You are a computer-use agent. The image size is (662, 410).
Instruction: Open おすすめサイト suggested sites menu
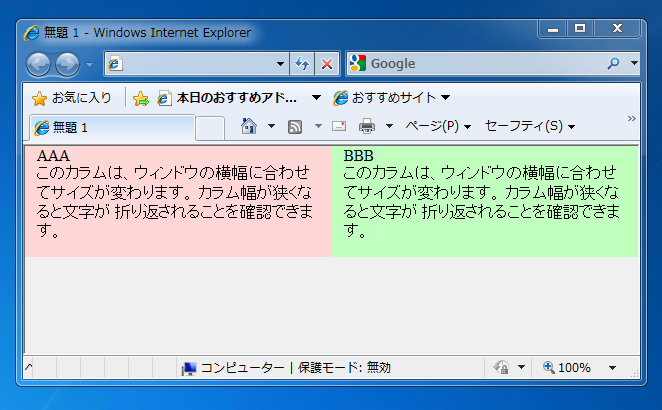tap(391, 98)
